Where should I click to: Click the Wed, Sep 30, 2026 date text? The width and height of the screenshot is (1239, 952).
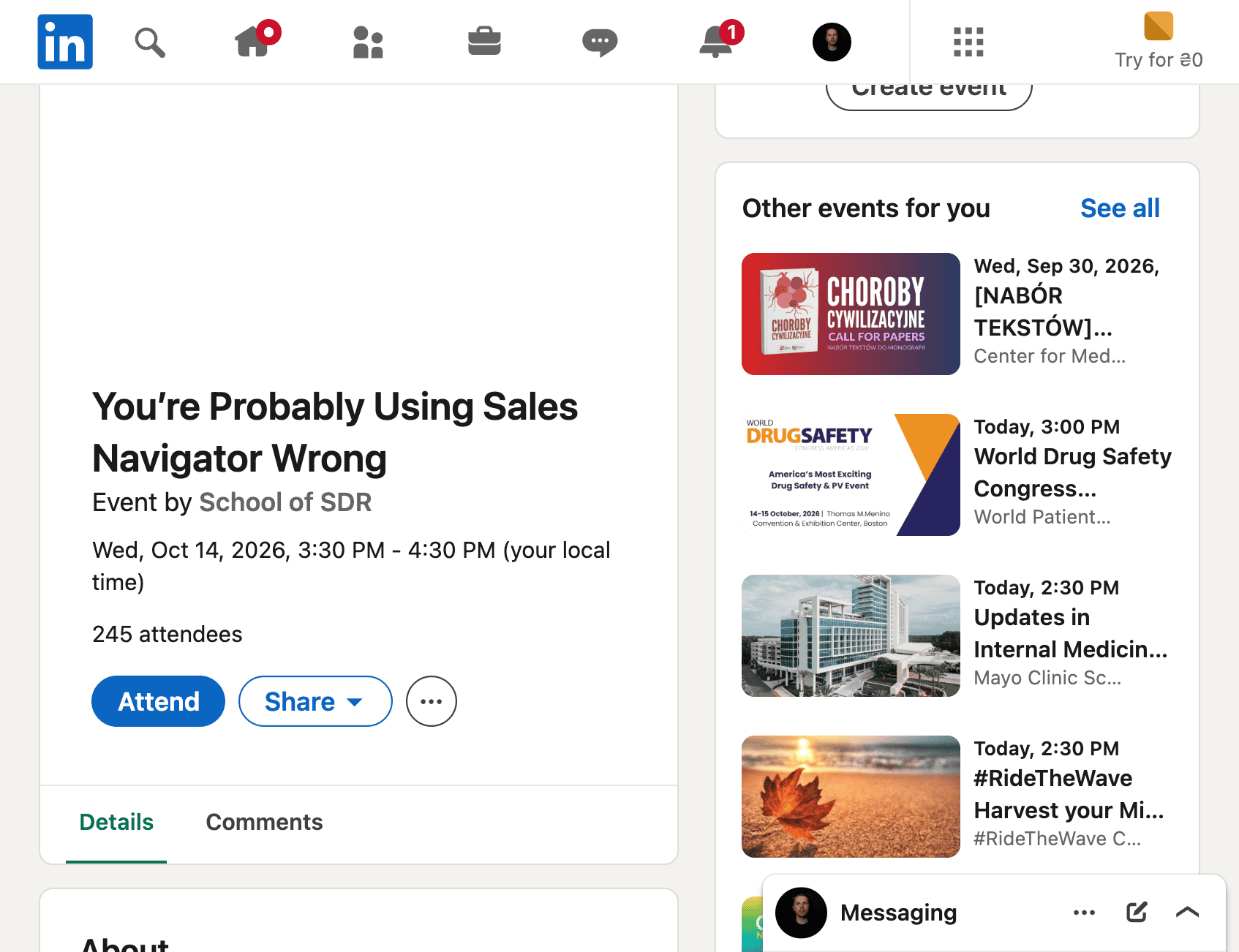1066,266
